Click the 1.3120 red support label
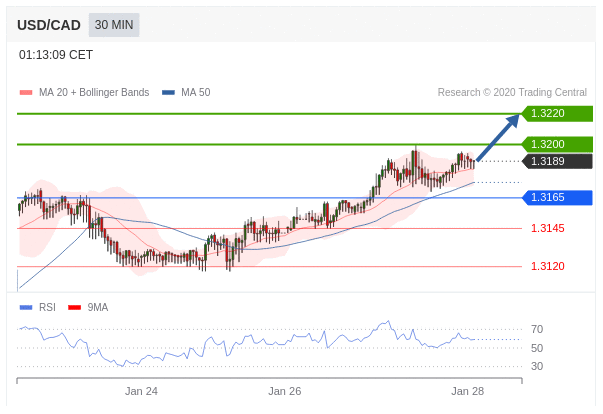Viewport: 603px width, 414px height. click(x=548, y=266)
